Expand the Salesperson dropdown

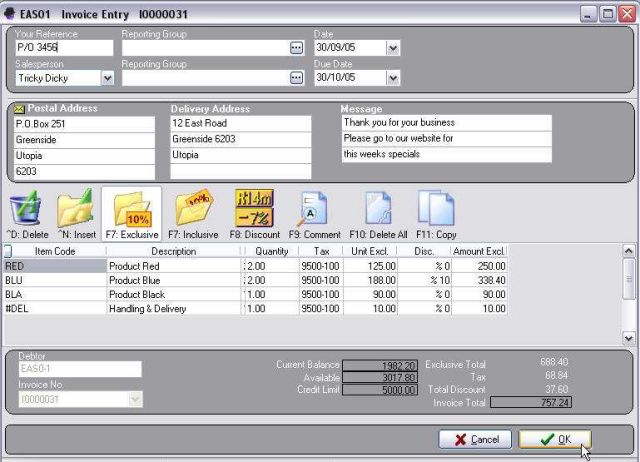107,78
